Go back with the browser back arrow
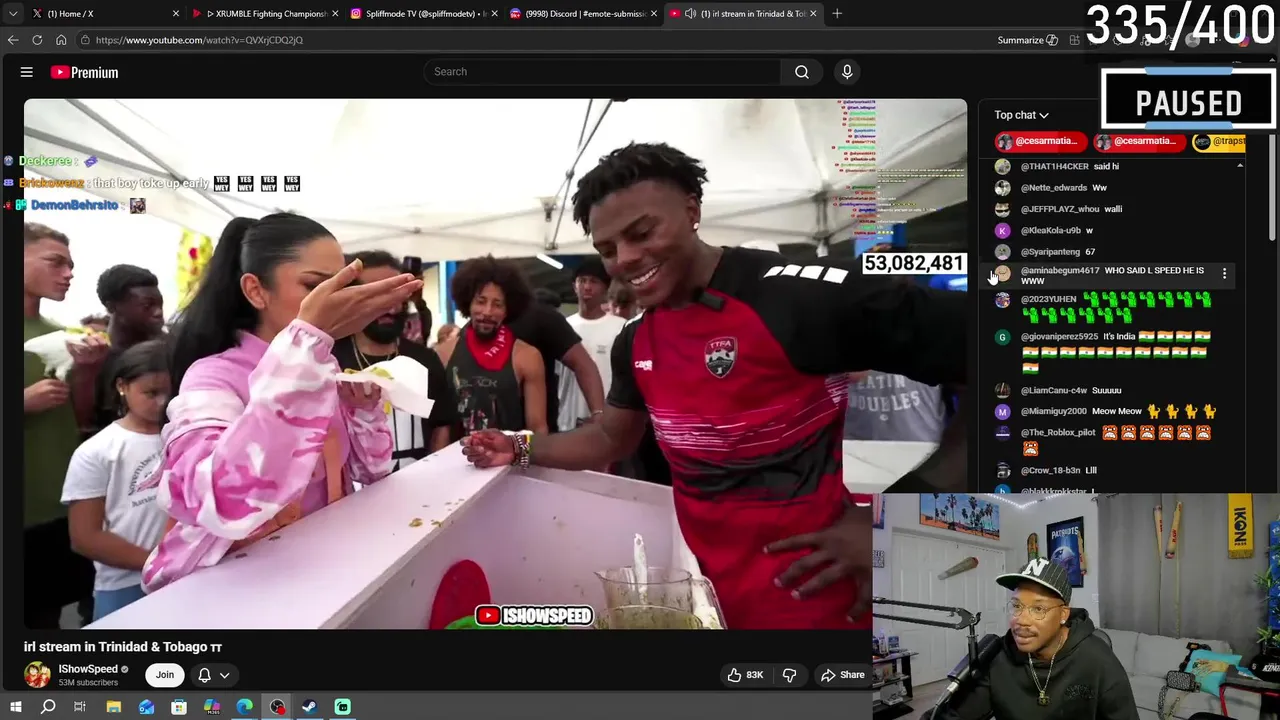 pos(13,40)
